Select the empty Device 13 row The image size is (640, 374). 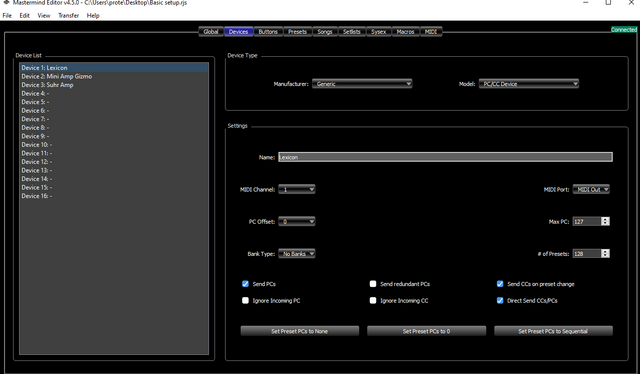tap(114, 171)
